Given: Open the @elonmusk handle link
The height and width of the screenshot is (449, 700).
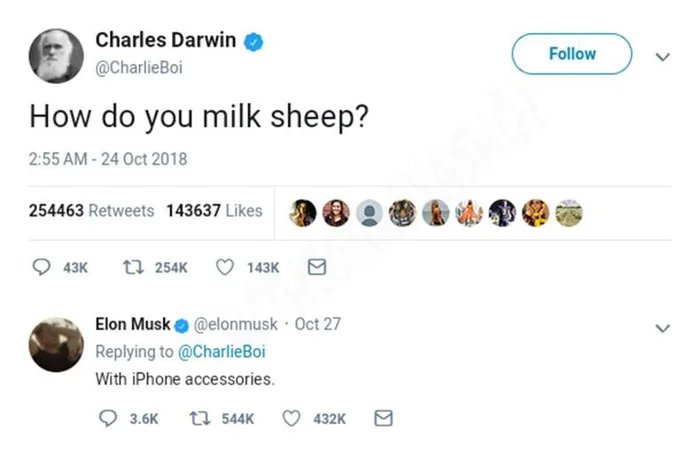Looking at the screenshot, I should pyautogui.click(x=235, y=324).
